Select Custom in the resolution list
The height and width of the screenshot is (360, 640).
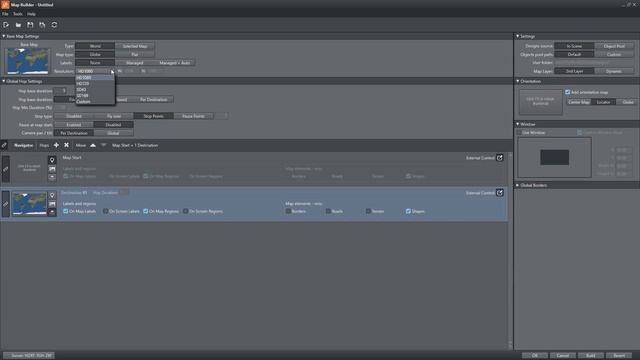click(95, 101)
